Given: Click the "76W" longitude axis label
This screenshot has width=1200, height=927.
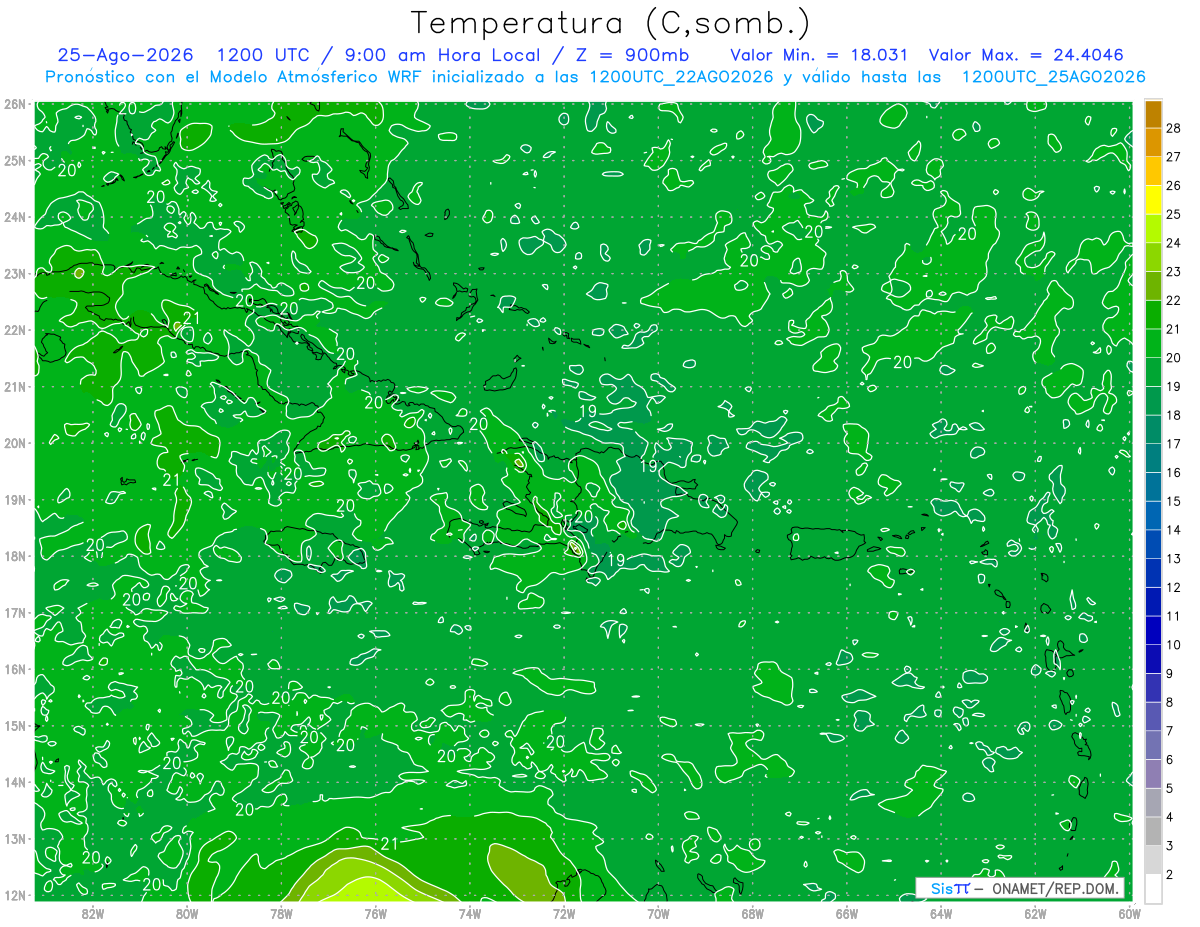Looking at the screenshot, I should (375, 913).
